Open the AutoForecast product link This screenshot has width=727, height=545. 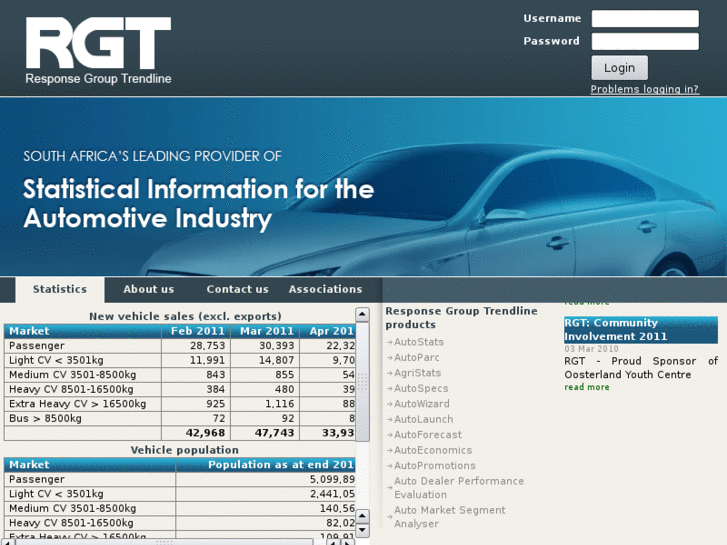point(427,435)
